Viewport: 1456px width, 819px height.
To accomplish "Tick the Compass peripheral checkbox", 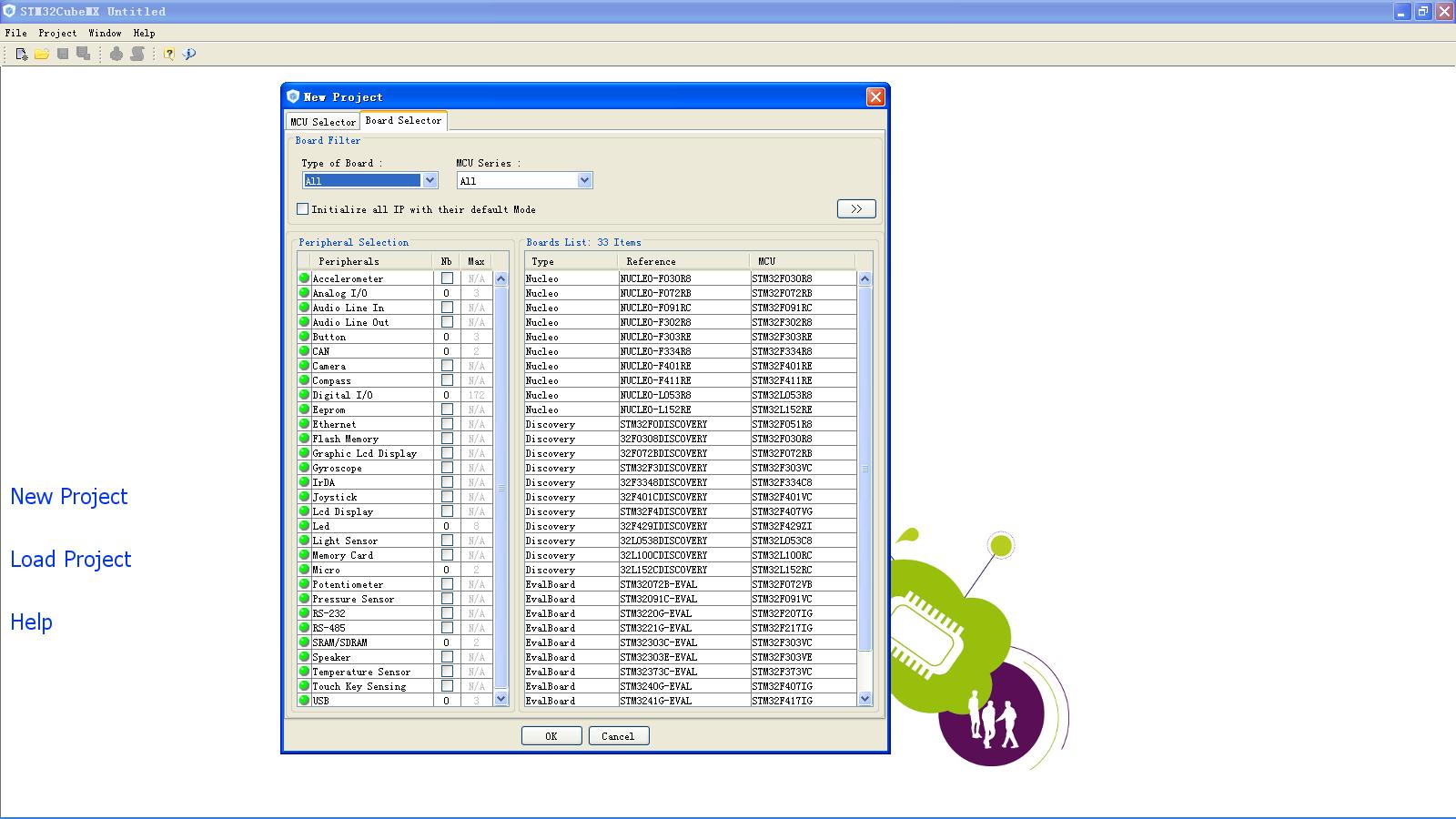I will pyautogui.click(x=447, y=380).
